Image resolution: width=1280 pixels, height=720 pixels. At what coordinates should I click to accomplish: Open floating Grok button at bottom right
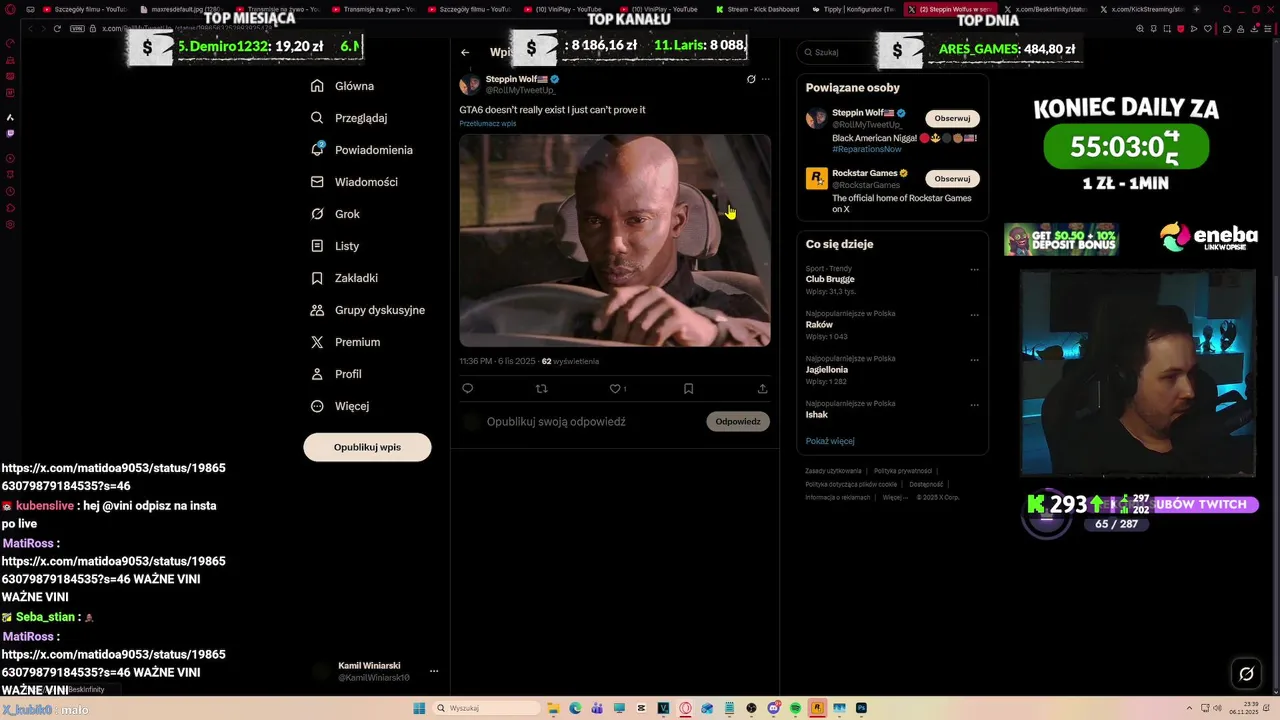point(1246,673)
